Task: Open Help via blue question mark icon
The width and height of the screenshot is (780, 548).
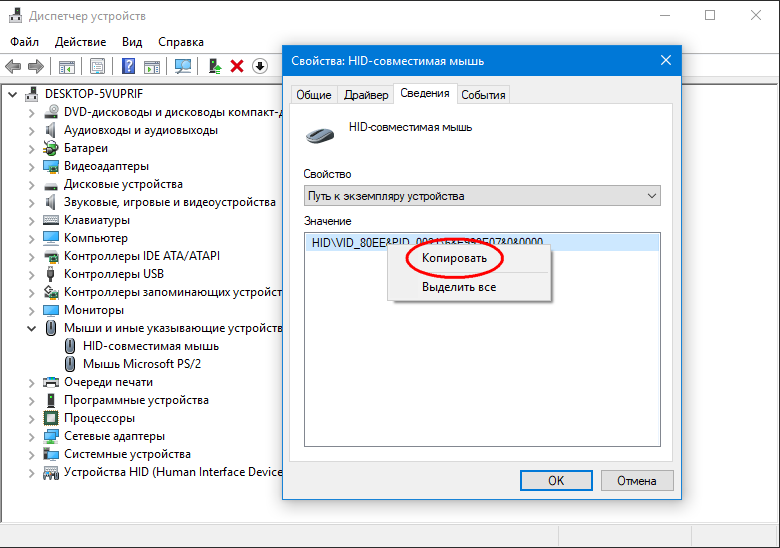Action: (128, 66)
